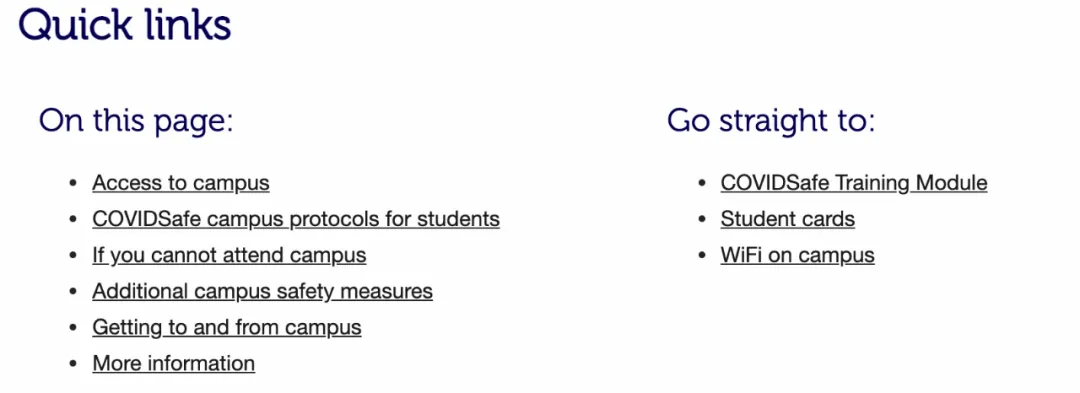Go to If you cannot attend campus
This screenshot has width=1080, height=393.
pos(229,255)
